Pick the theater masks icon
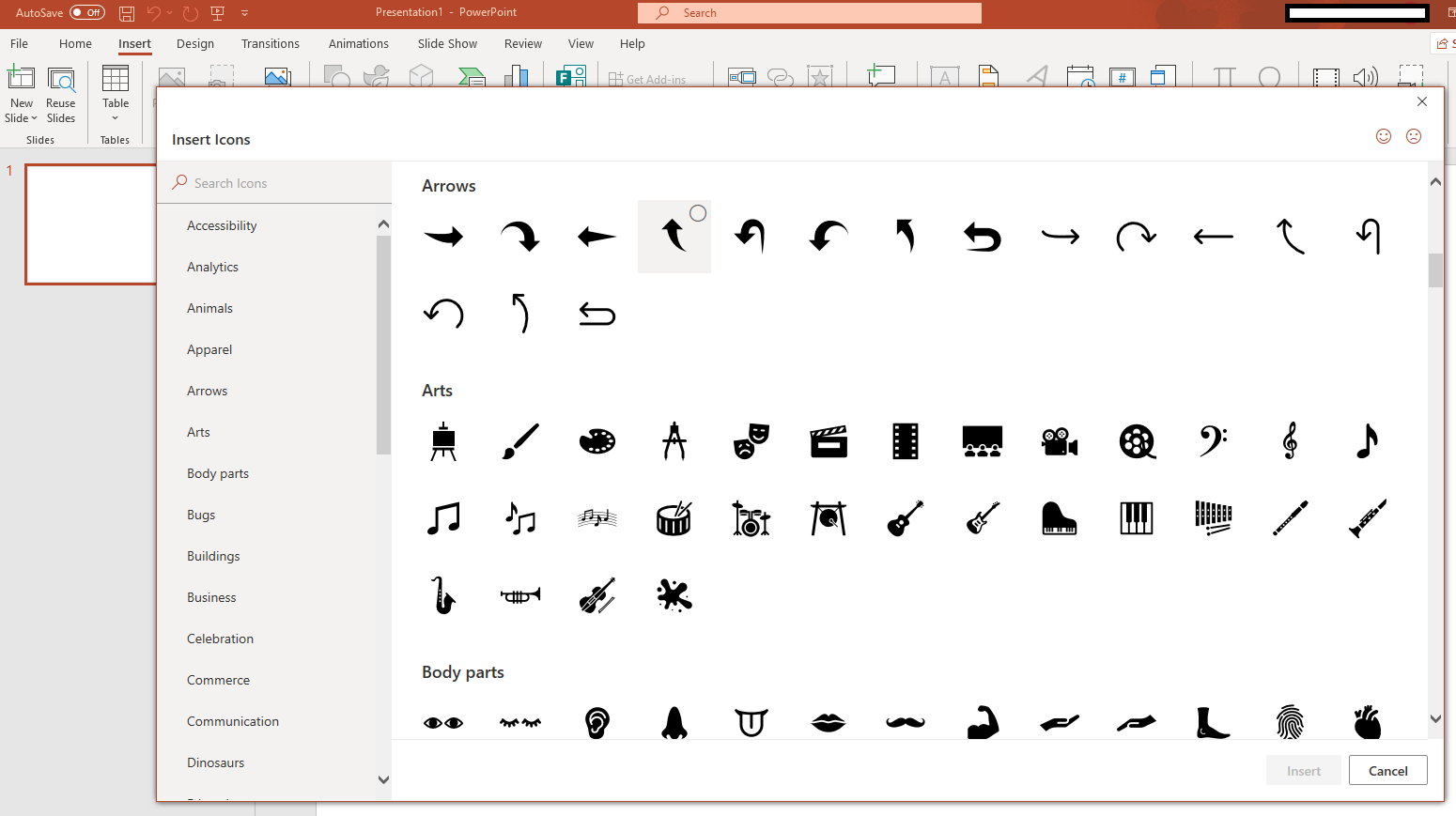The height and width of the screenshot is (816, 1456). (751, 441)
